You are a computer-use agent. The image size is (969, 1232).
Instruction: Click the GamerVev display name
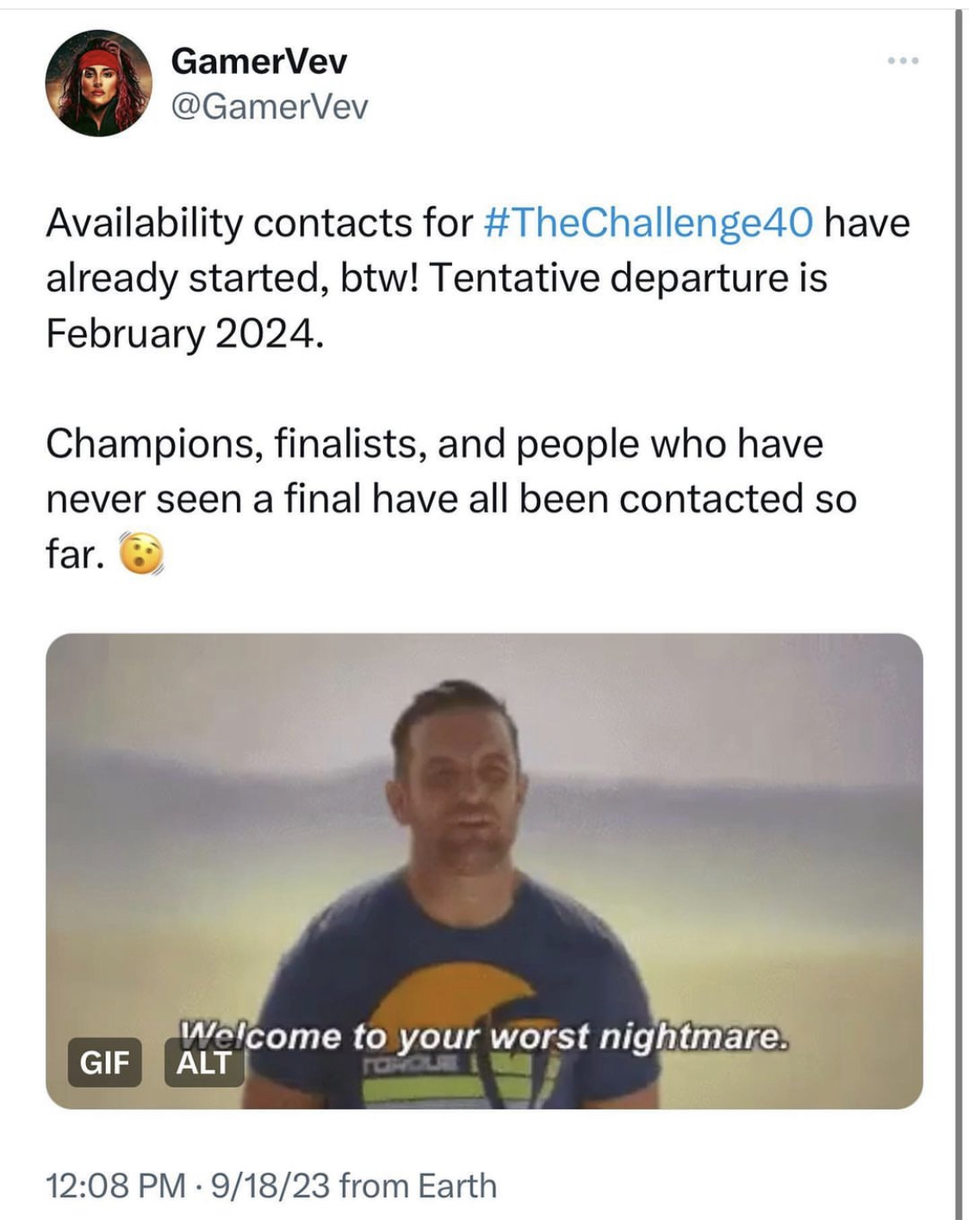pos(258,61)
